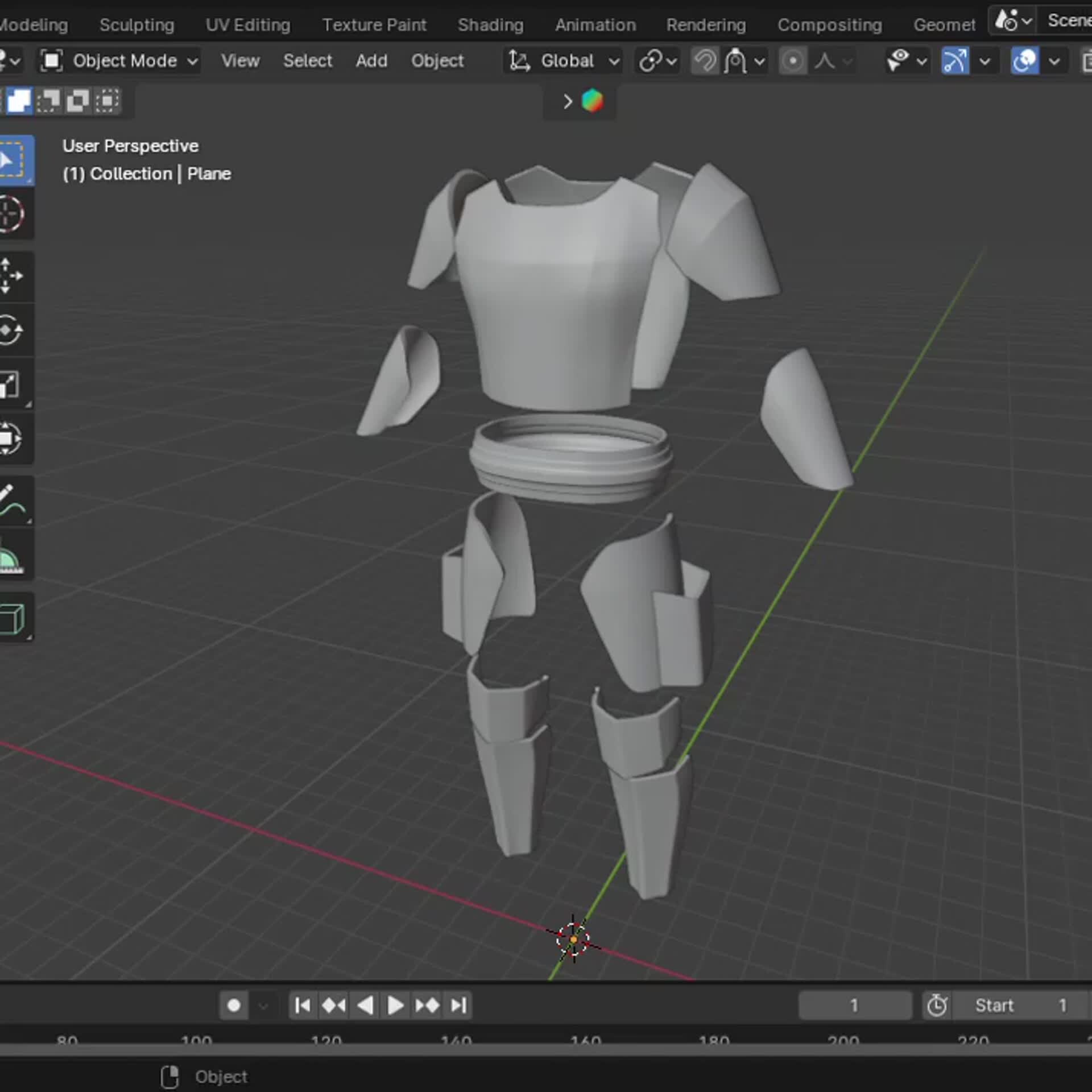Select the 3D Cursor tool
Viewport: 1092px width, 1092px height.
click(x=14, y=214)
